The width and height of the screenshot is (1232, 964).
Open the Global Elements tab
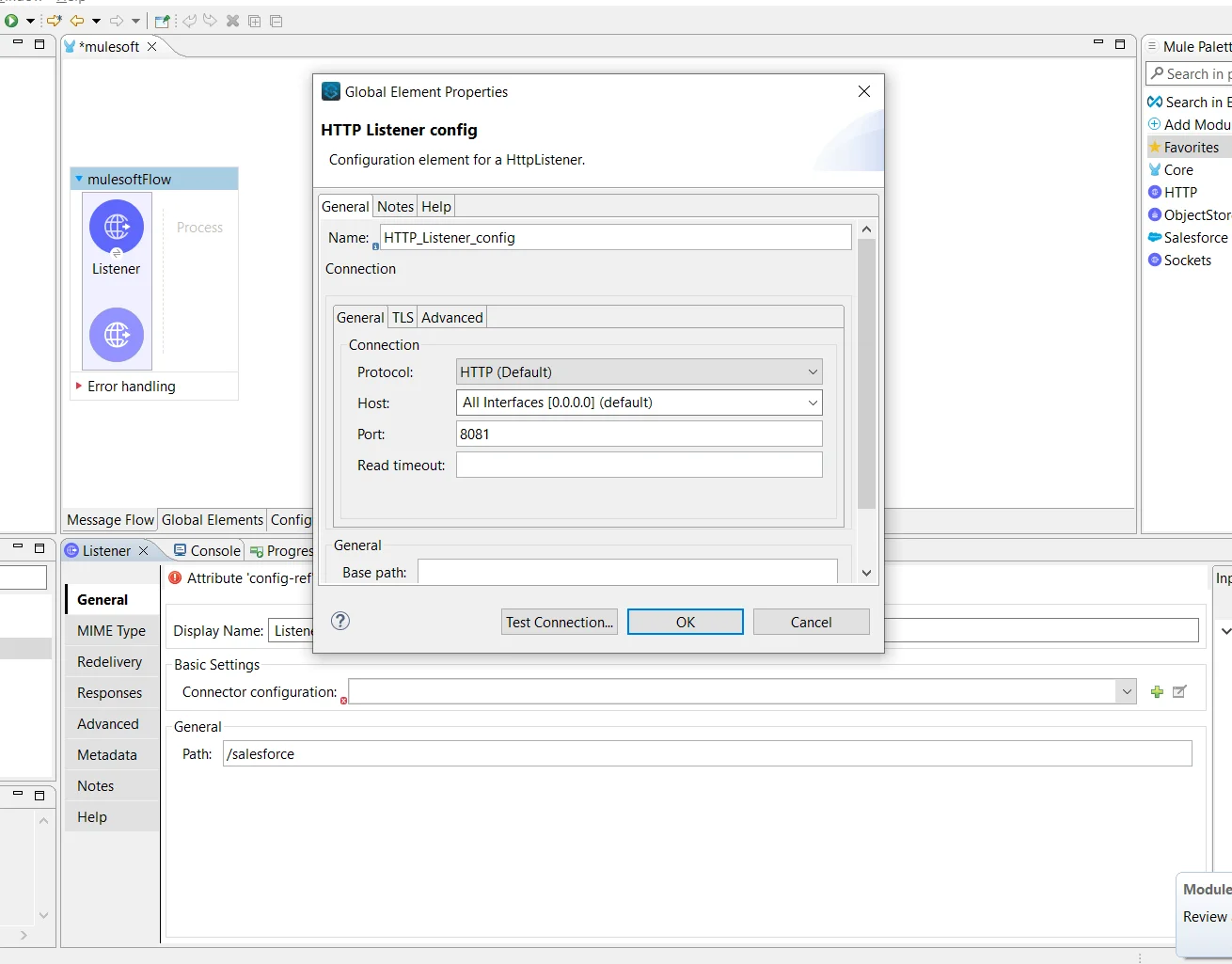(212, 519)
